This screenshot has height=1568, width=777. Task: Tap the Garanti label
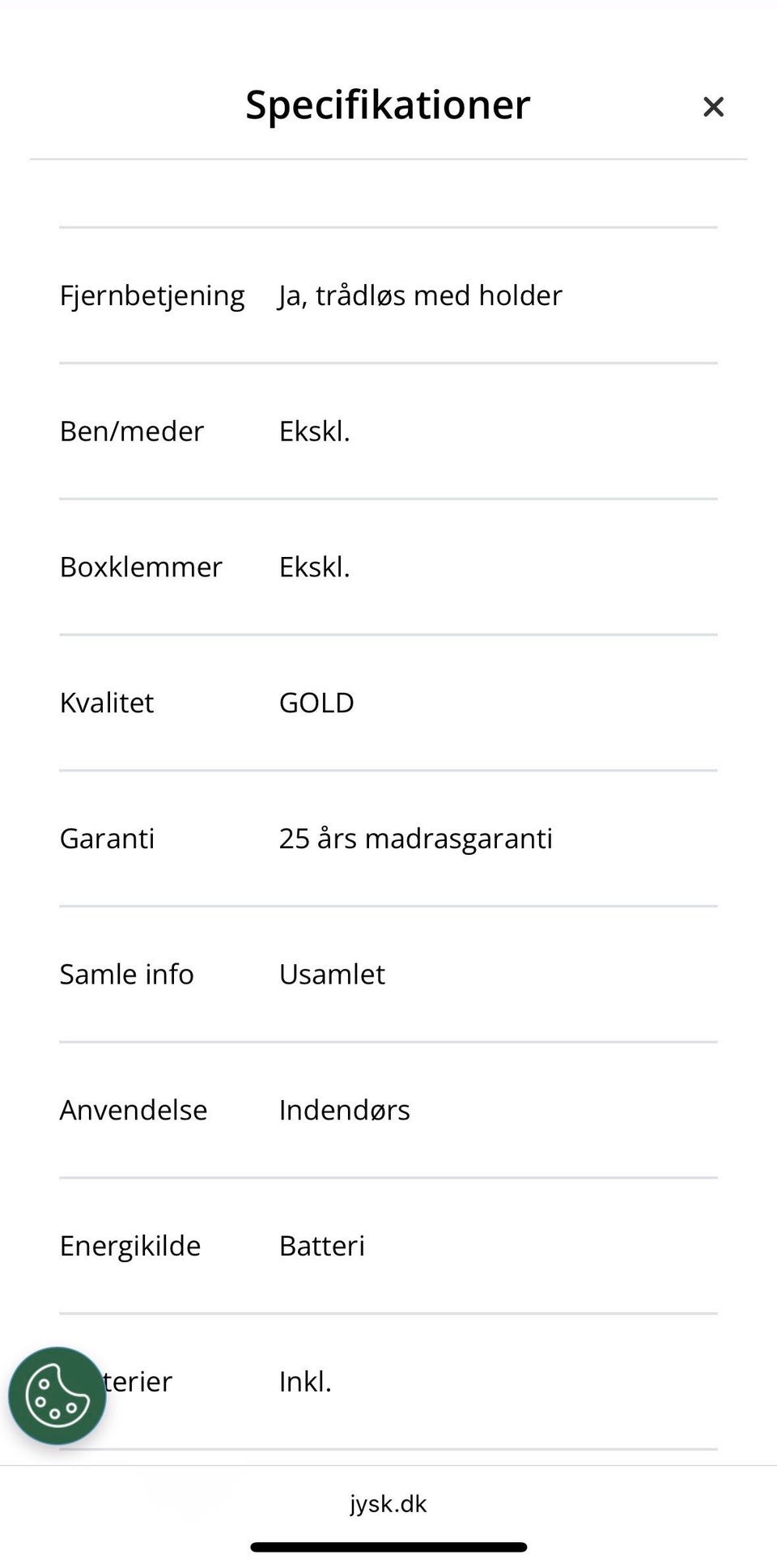click(x=106, y=839)
